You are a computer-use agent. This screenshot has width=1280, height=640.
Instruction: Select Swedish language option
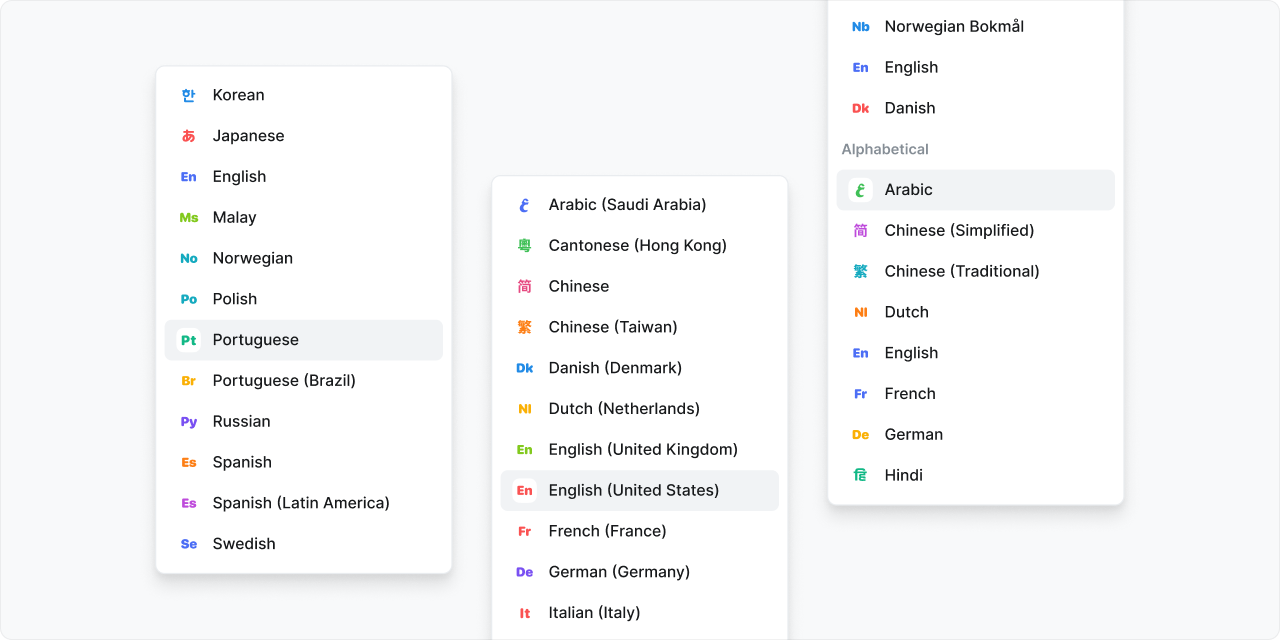[304, 544]
